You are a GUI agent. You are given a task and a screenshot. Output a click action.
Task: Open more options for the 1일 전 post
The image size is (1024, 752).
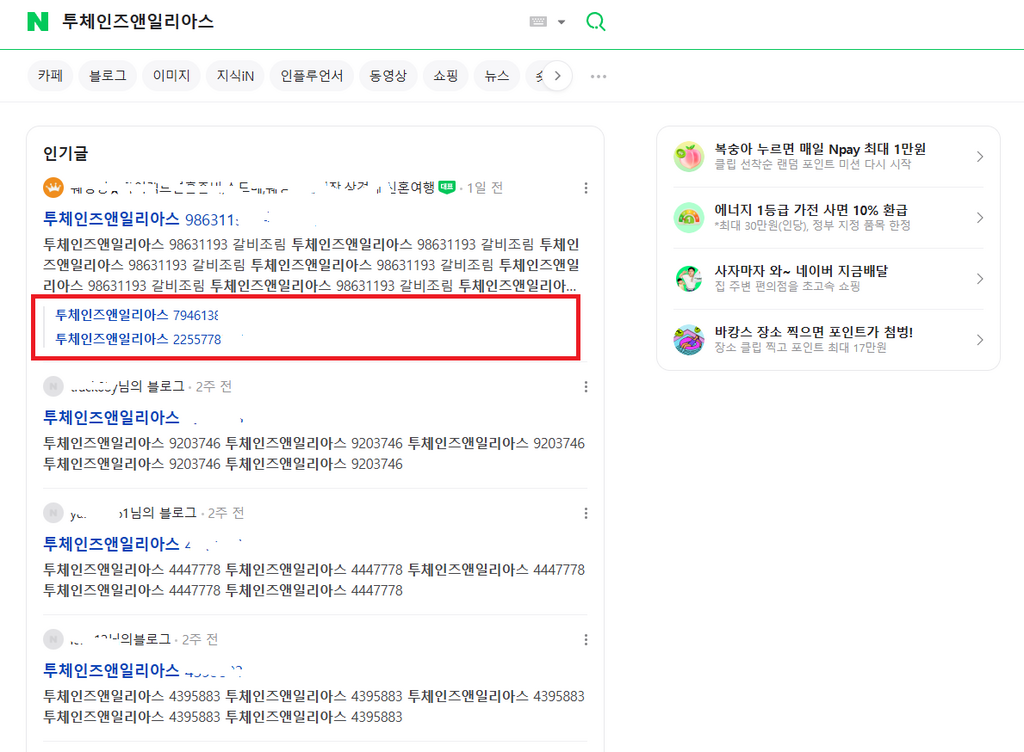coord(586,188)
